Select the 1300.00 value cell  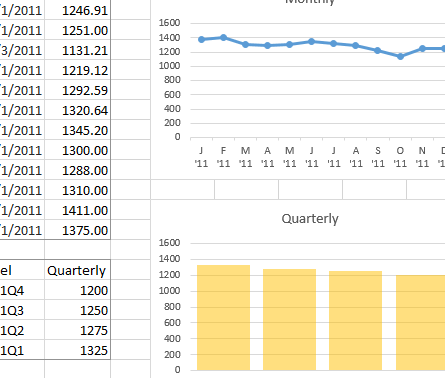(77, 150)
